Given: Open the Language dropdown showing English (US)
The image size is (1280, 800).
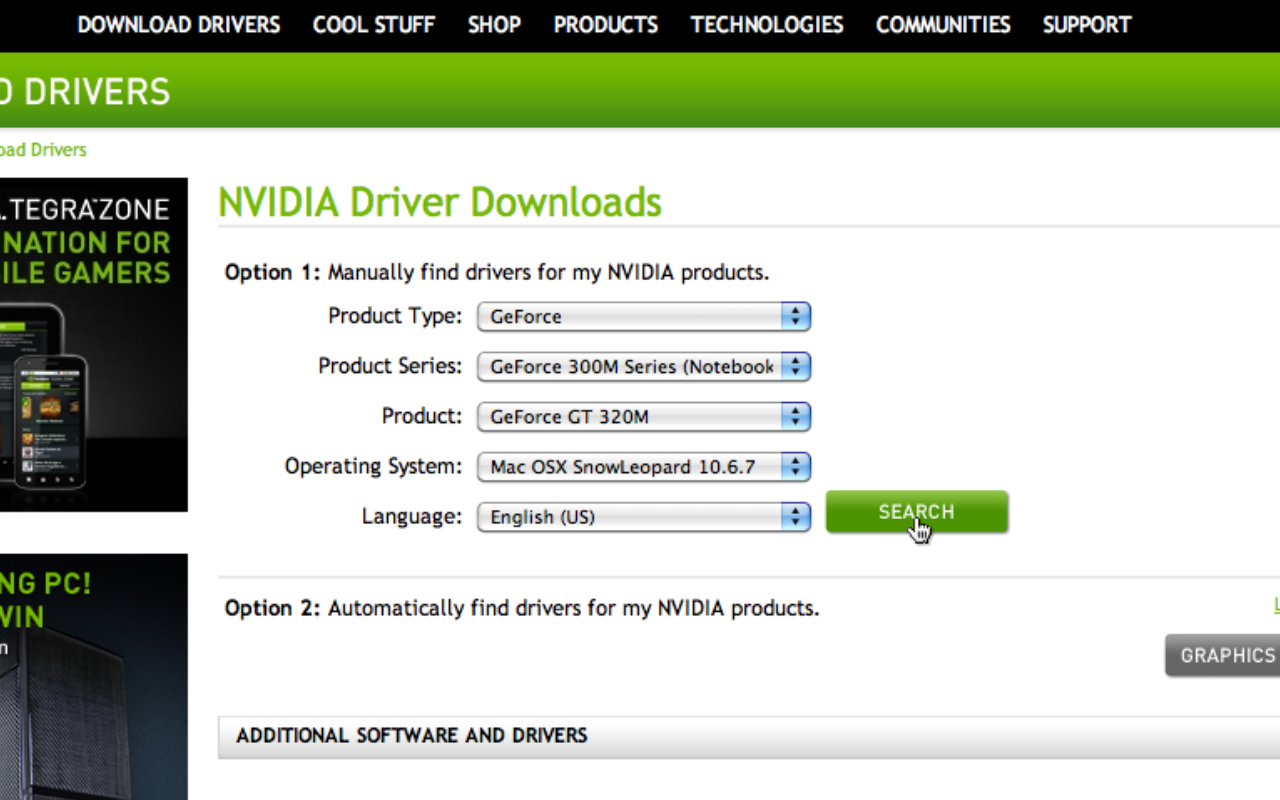Looking at the screenshot, I should point(644,517).
